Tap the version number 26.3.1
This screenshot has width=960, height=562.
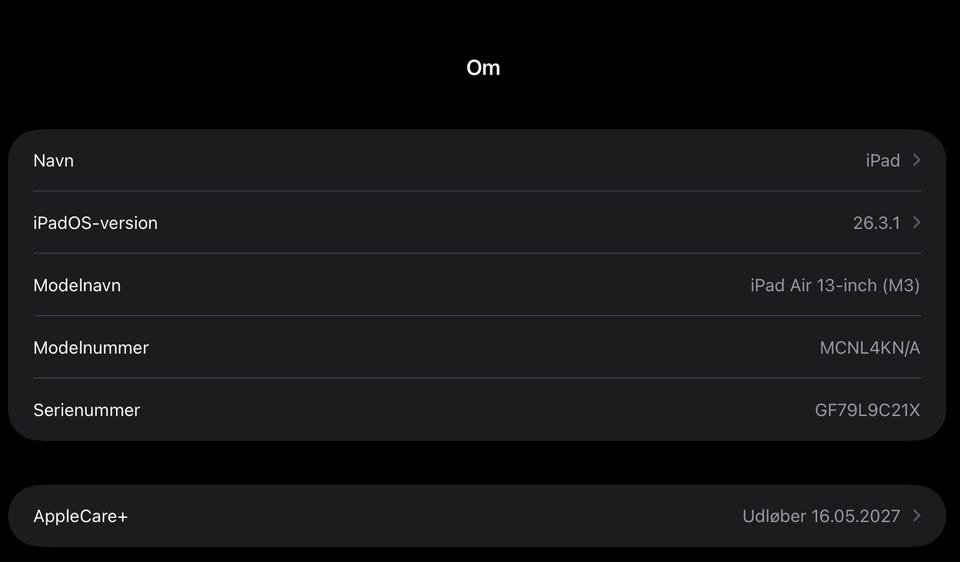pyautogui.click(x=876, y=223)
